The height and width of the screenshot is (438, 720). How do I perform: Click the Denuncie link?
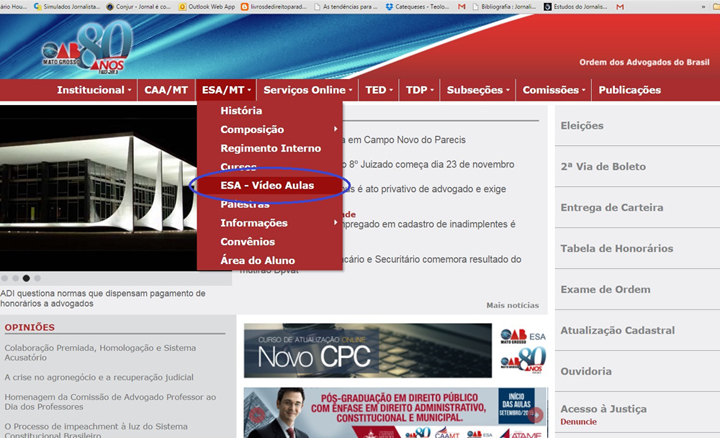579,421
